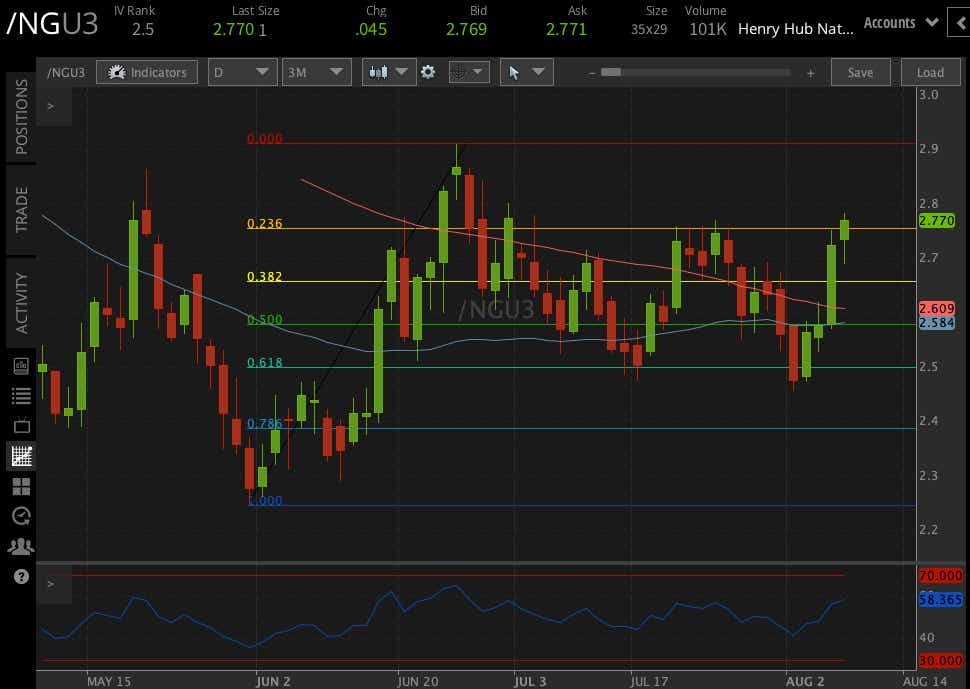Image resolution: width=970 pixels, height=689 pixels.
Task: Click the Save chart button
Action: click(x=861, y=72)
